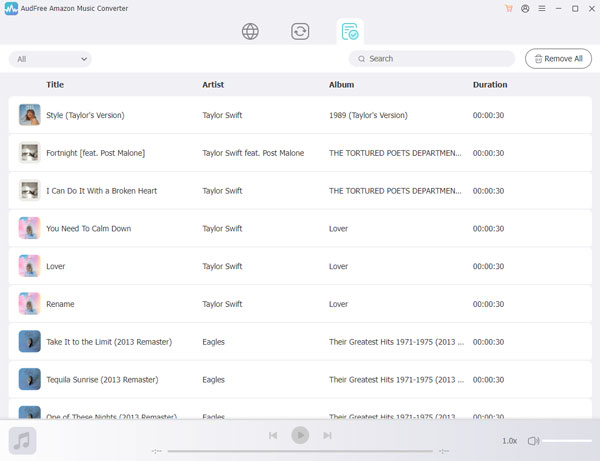Sort by the Title column header
The height and width of the screenshot is (461, 600).
pyautogui.click(x=55, y=85)
